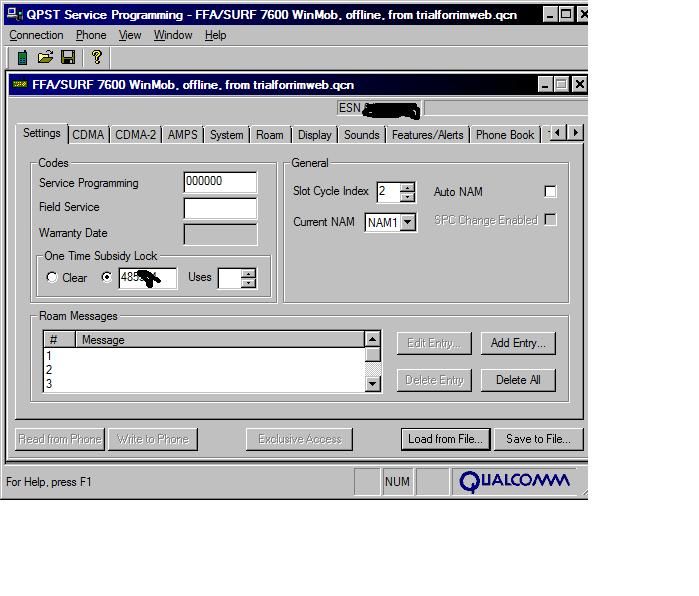The width and height of the screenshot is (699, 596).
Task: Select Roam Messages row 3
Action: [x=204, y=384]
